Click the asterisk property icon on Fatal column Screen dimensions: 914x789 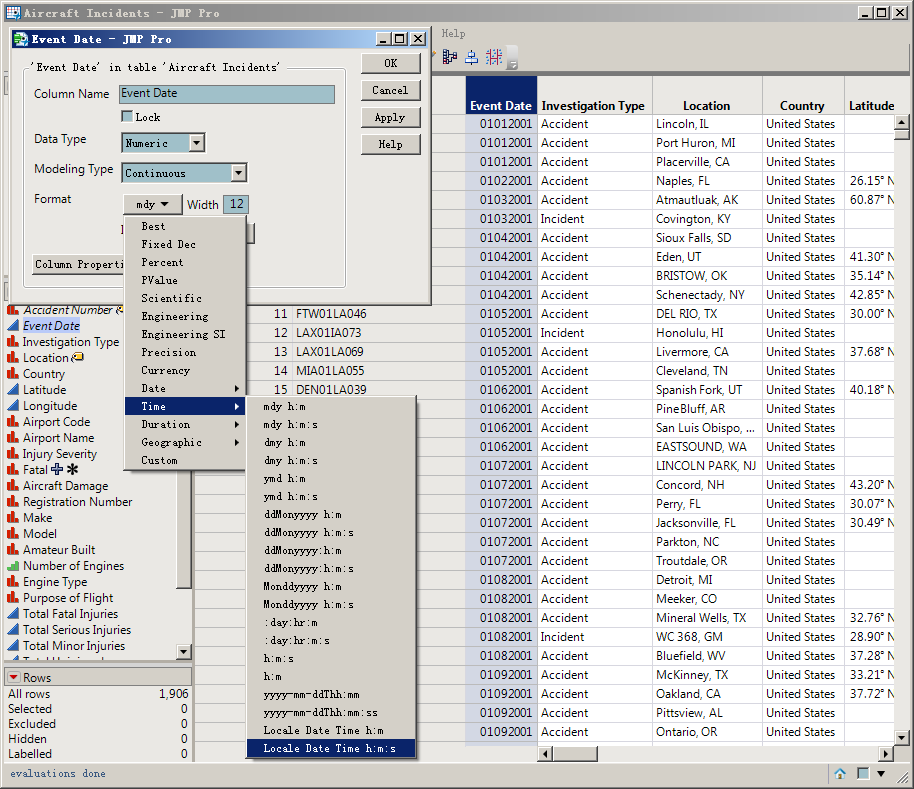[73, 469]
